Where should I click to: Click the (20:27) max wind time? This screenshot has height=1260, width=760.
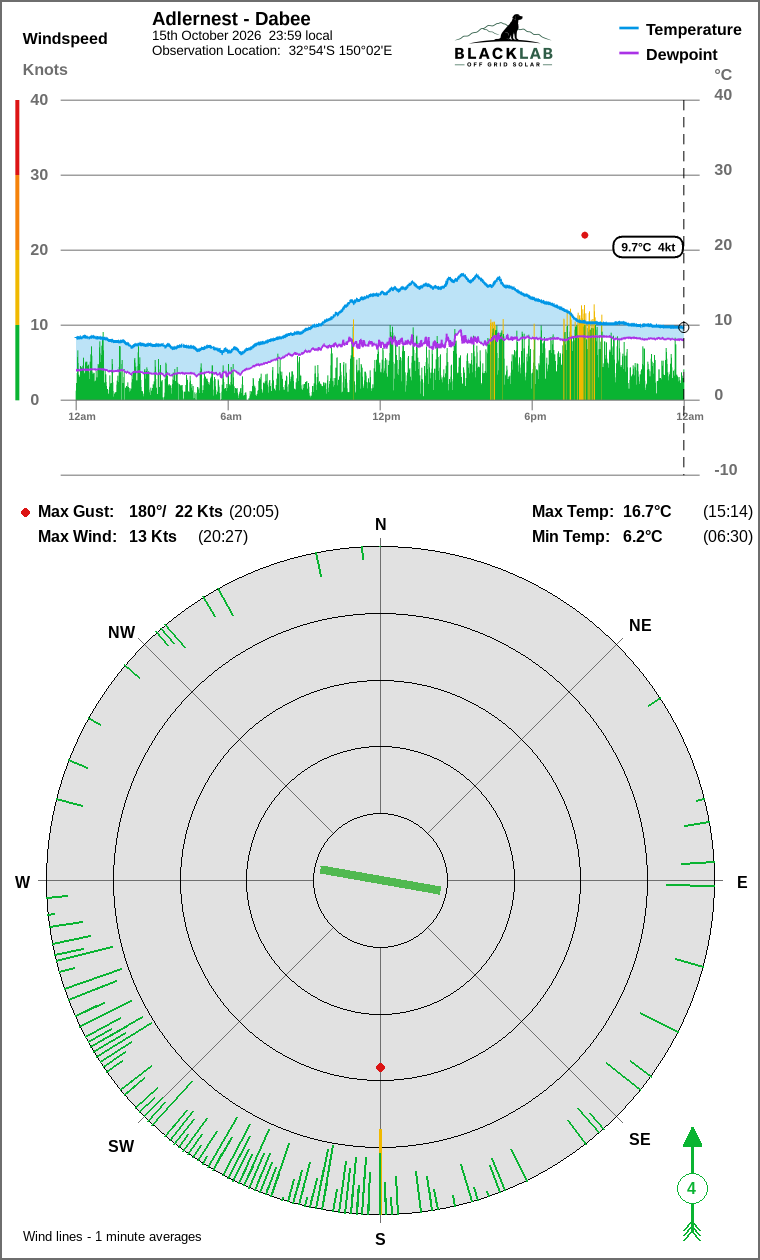pos(223,537)
